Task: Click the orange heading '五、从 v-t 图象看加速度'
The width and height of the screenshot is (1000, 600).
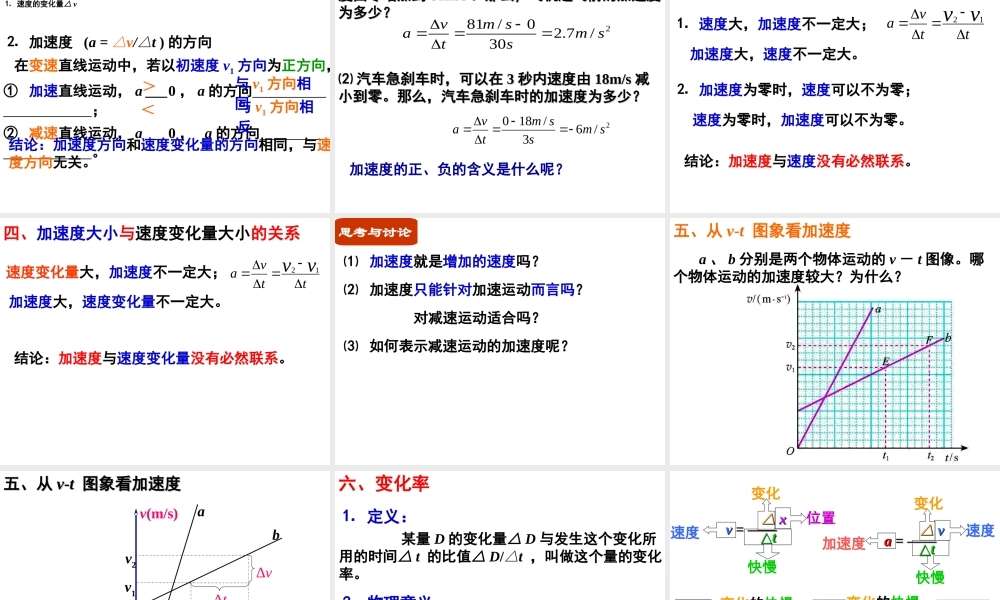Action: tap(763, 231)
